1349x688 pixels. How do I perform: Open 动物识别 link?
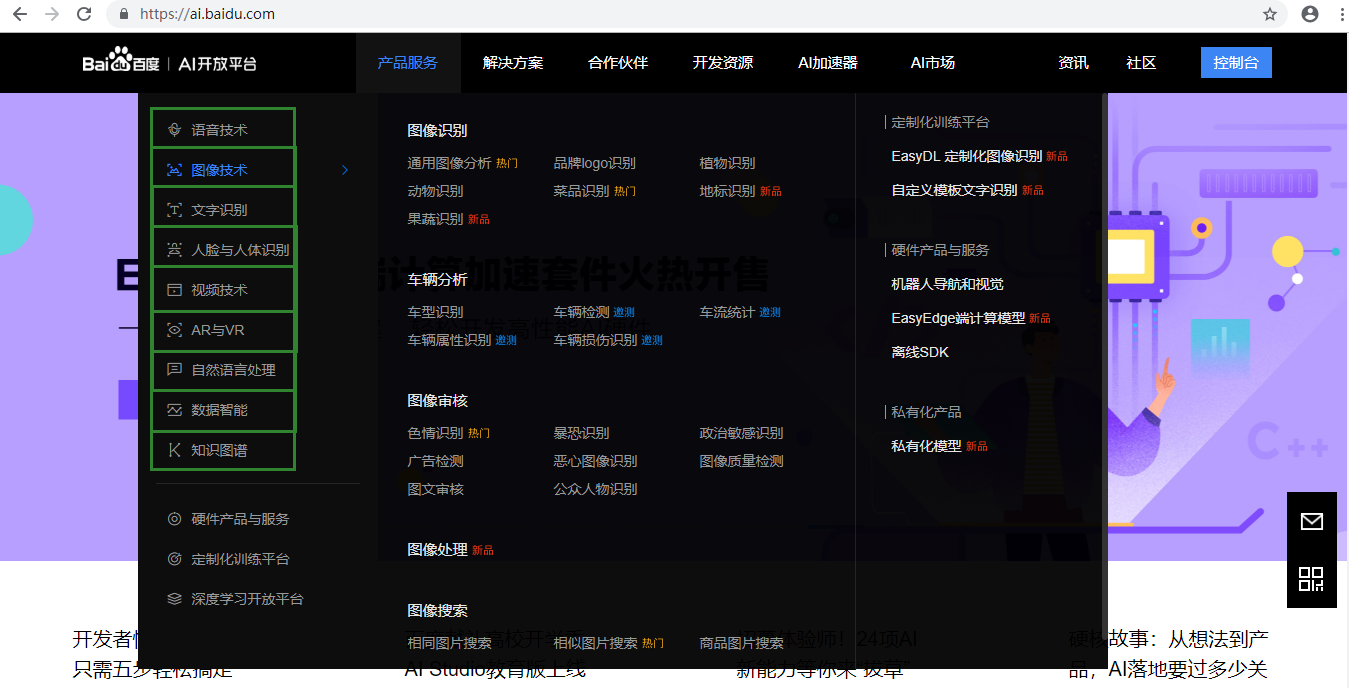(x=435, y=191)
